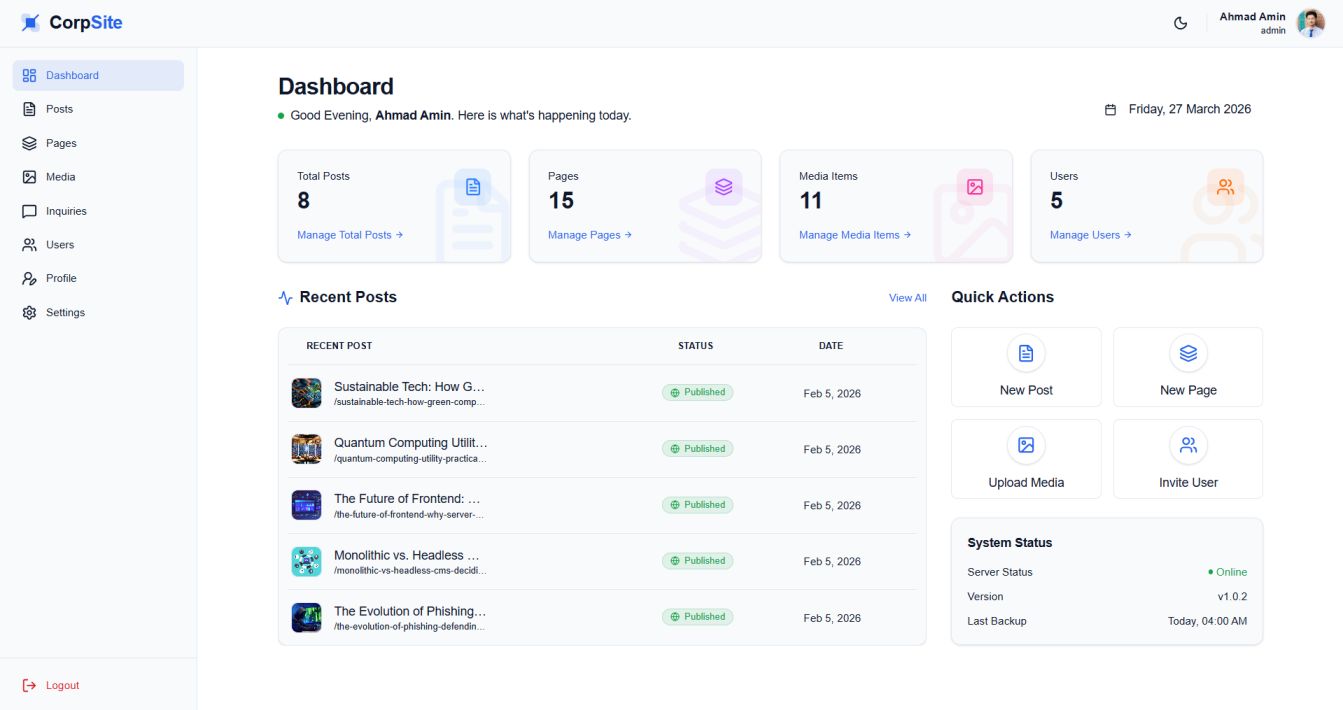Click the Invite User icon
The height and width of the screenshot is (710, 1343).
[1187, 444]
